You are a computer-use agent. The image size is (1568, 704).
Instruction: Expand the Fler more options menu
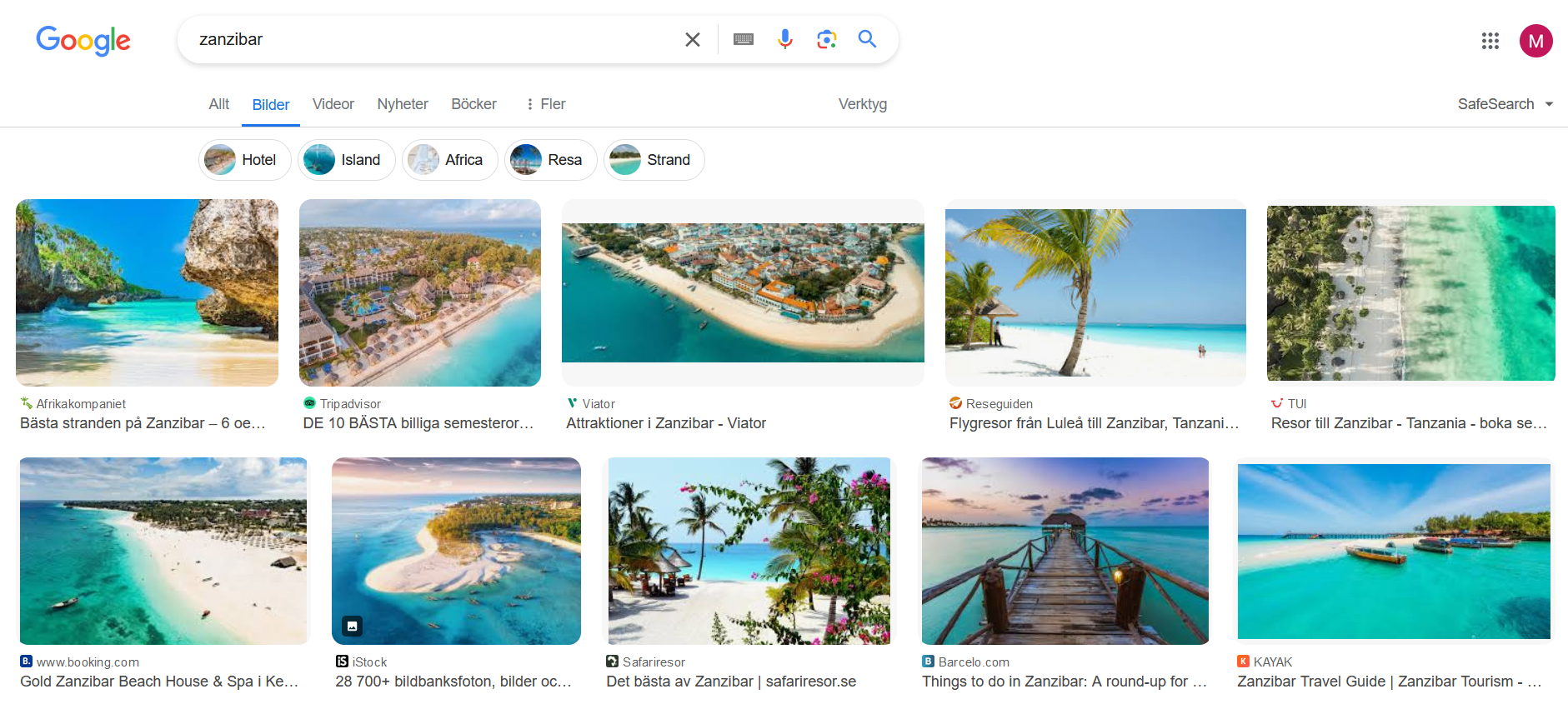click(545, 104)
